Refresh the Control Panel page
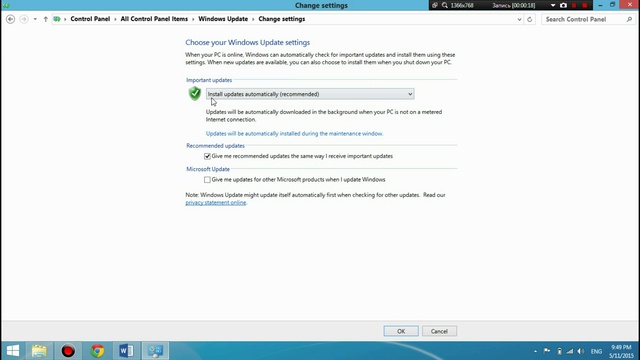The image size is (640, 360). [530, 19]
